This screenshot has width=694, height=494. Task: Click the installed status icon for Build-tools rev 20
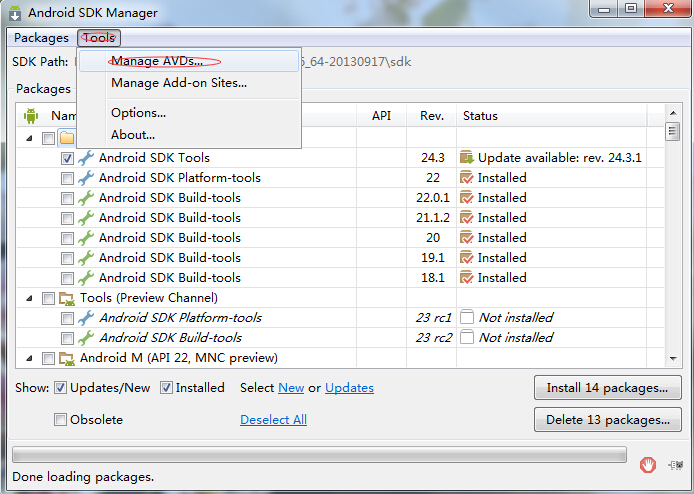467,238
